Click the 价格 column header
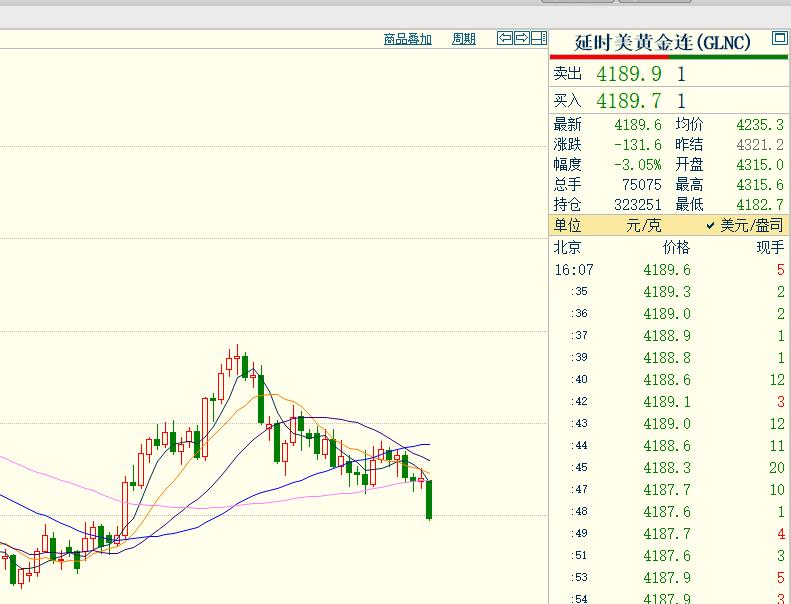The height and width of the screenshot is (604, 791). tap(676, 247)
